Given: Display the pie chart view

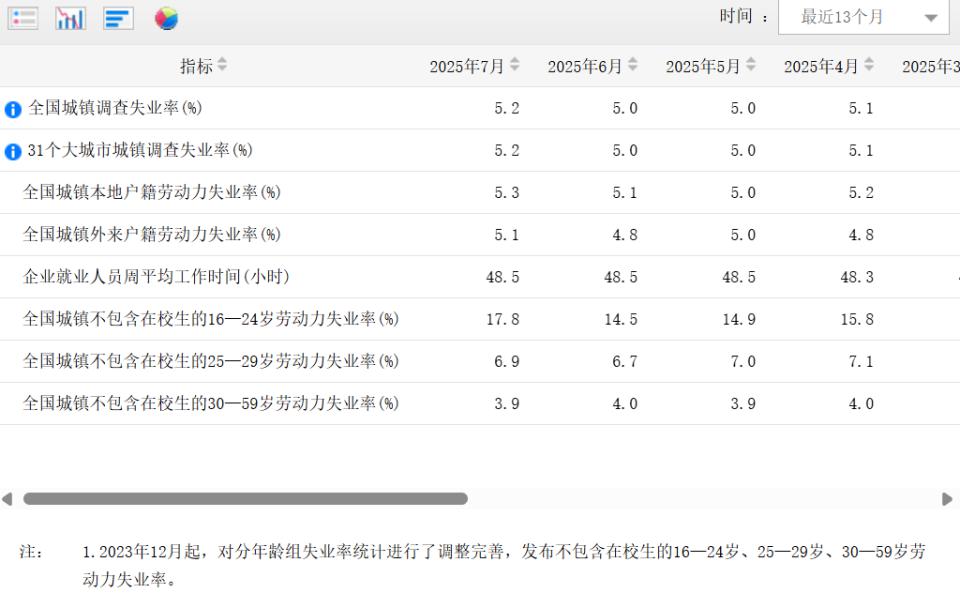Looking at the screenshot, I should 166,18.
